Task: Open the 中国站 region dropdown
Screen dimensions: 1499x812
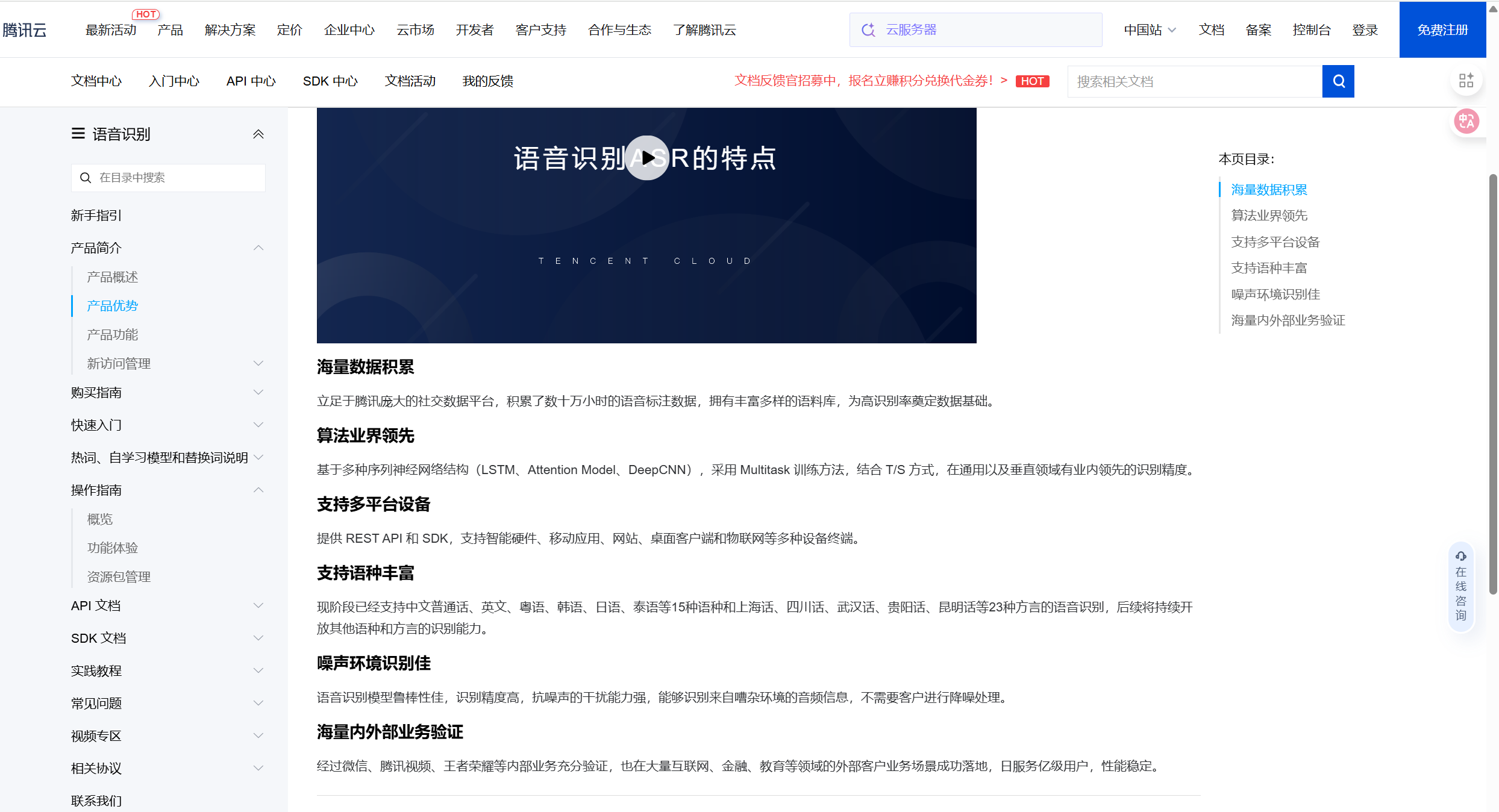Action: click(x=1150, y=30)
